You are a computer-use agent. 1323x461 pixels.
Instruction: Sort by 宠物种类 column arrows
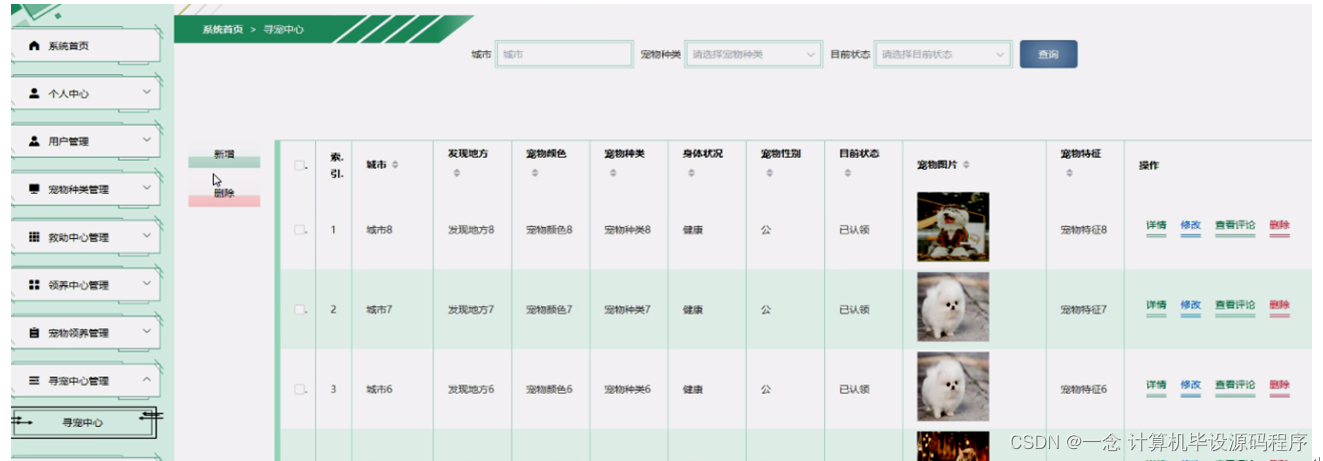click(613, 174)
